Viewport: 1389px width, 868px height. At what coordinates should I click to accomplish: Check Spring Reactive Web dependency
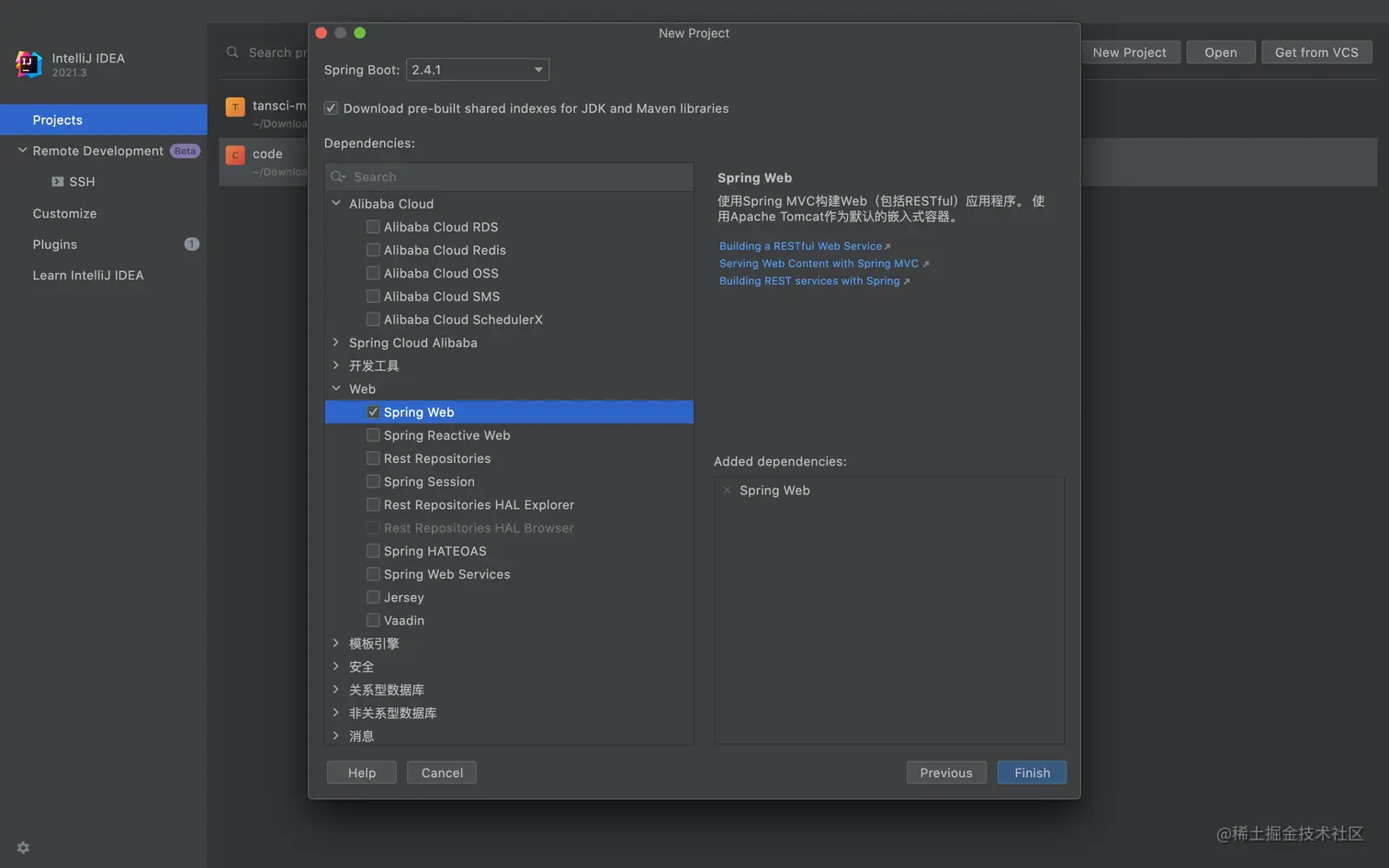(x=373, y=435)
